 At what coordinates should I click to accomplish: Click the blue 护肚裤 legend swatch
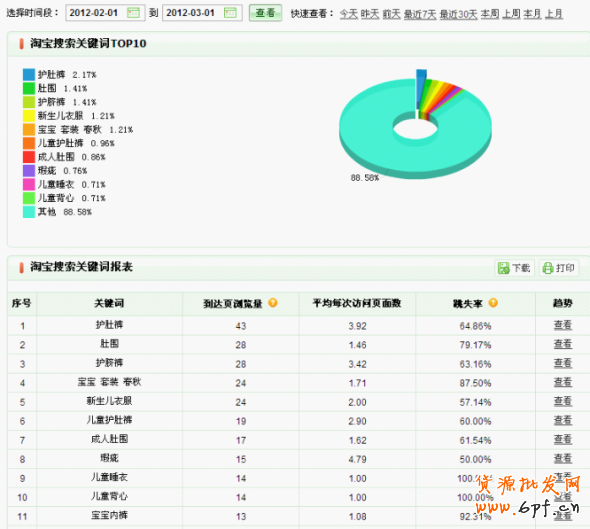tap(29, 74)
